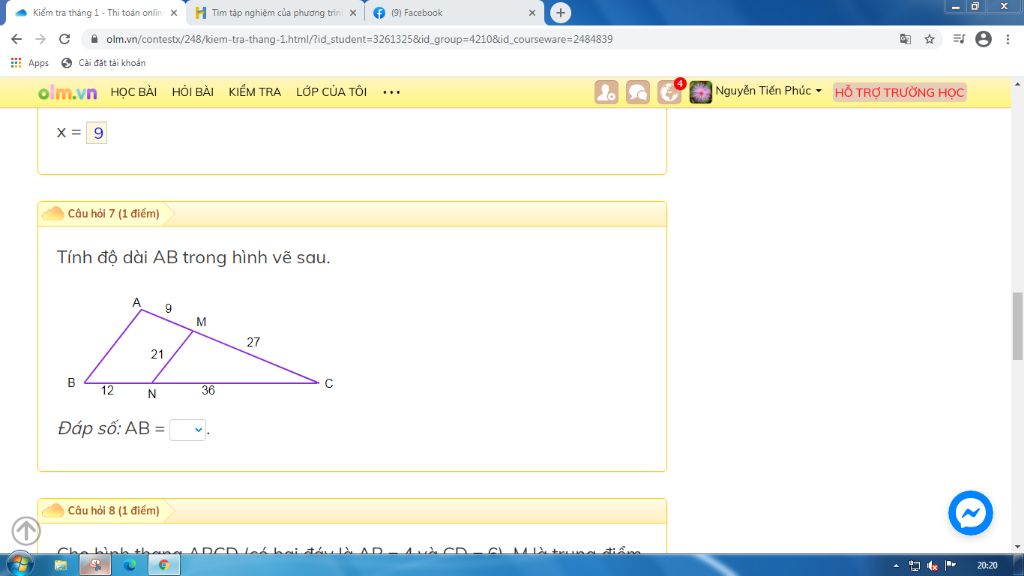Viewport: 1024px width, 576px height.
Task: Open notifications icon with badge 4
Action: (x=669, y=92)
